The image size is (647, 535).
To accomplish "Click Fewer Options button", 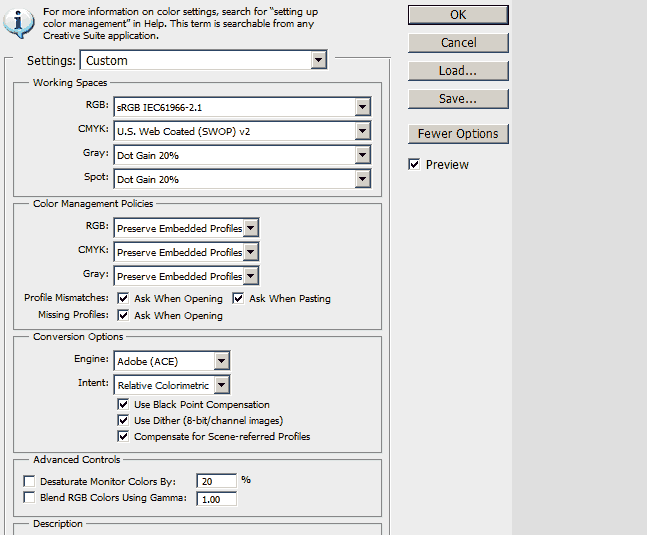I will click(458, 134).
